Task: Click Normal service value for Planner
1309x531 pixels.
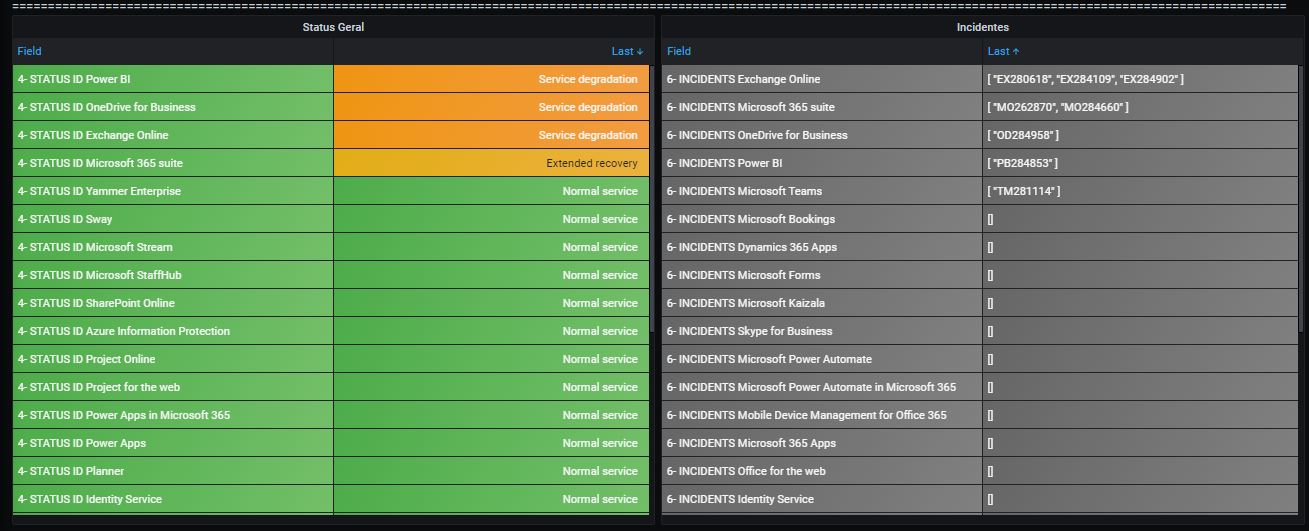Action: pyautogui.click(x=491, y=471)
